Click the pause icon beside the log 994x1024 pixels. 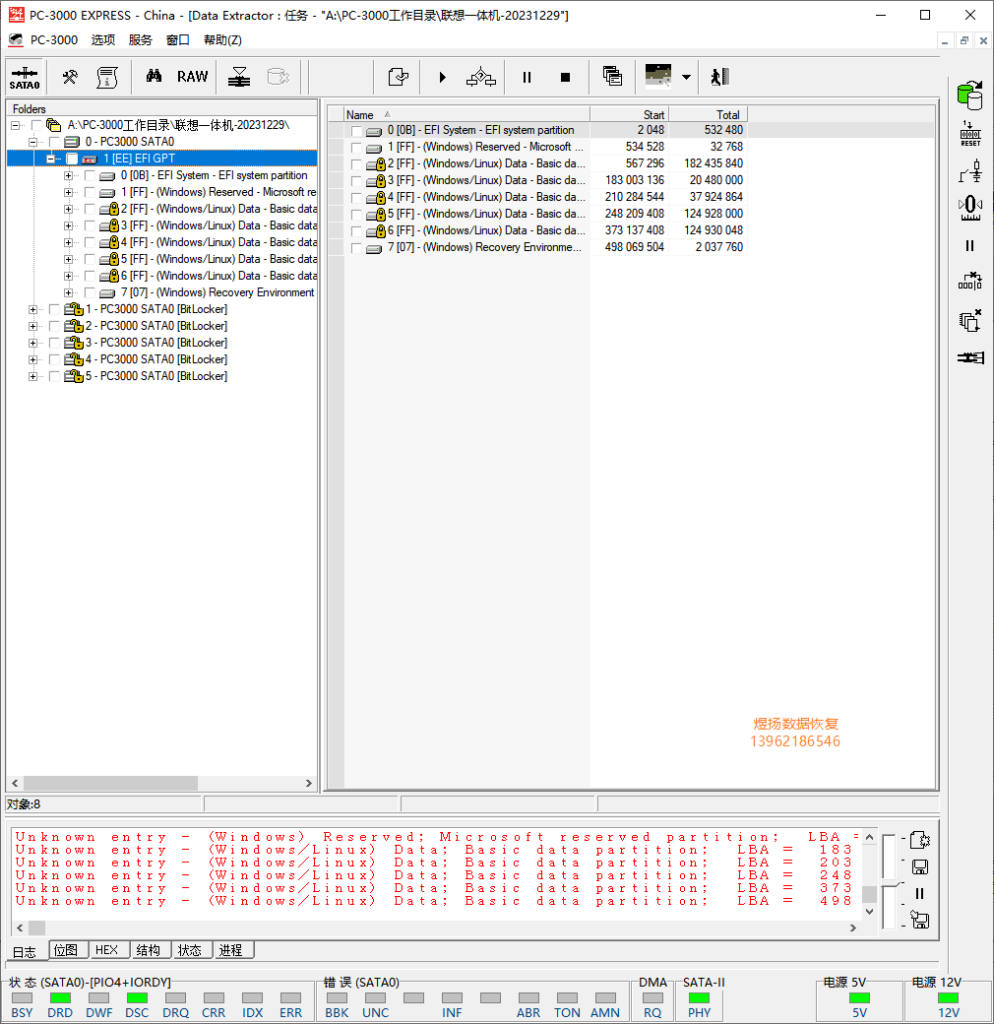[920, 893]
